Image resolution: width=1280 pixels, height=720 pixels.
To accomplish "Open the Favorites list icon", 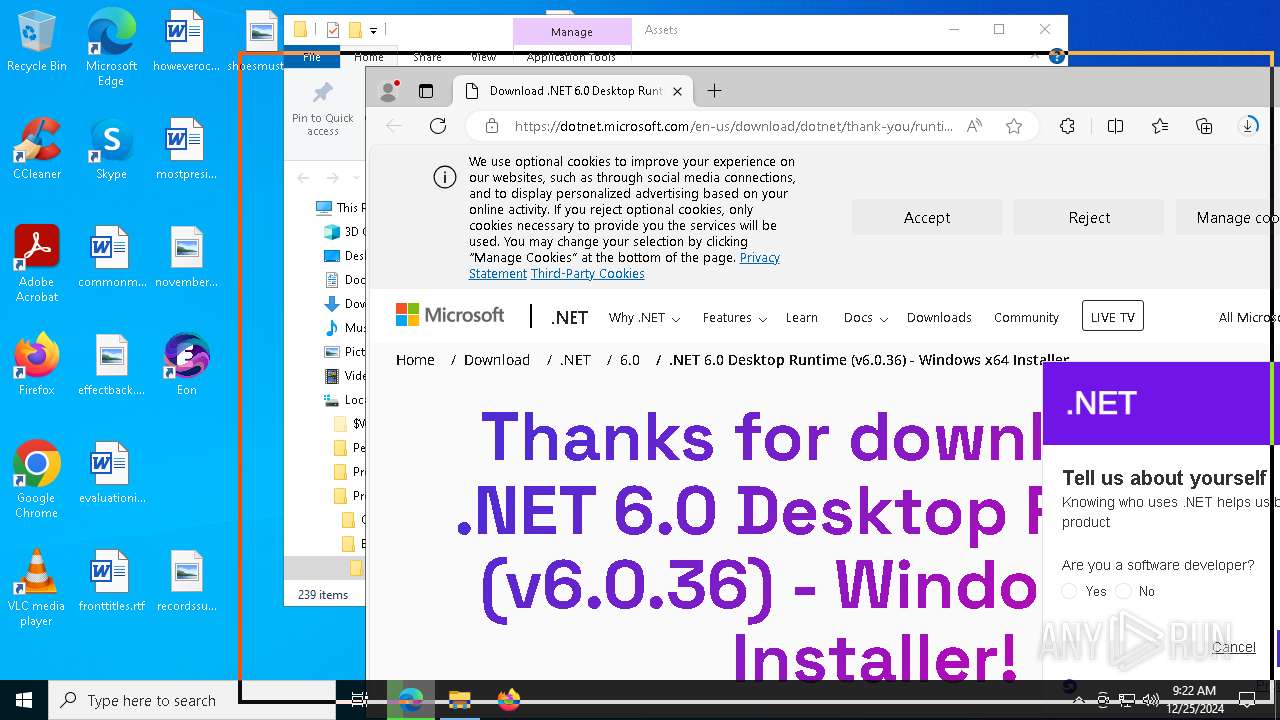I will coord(1160,126).
